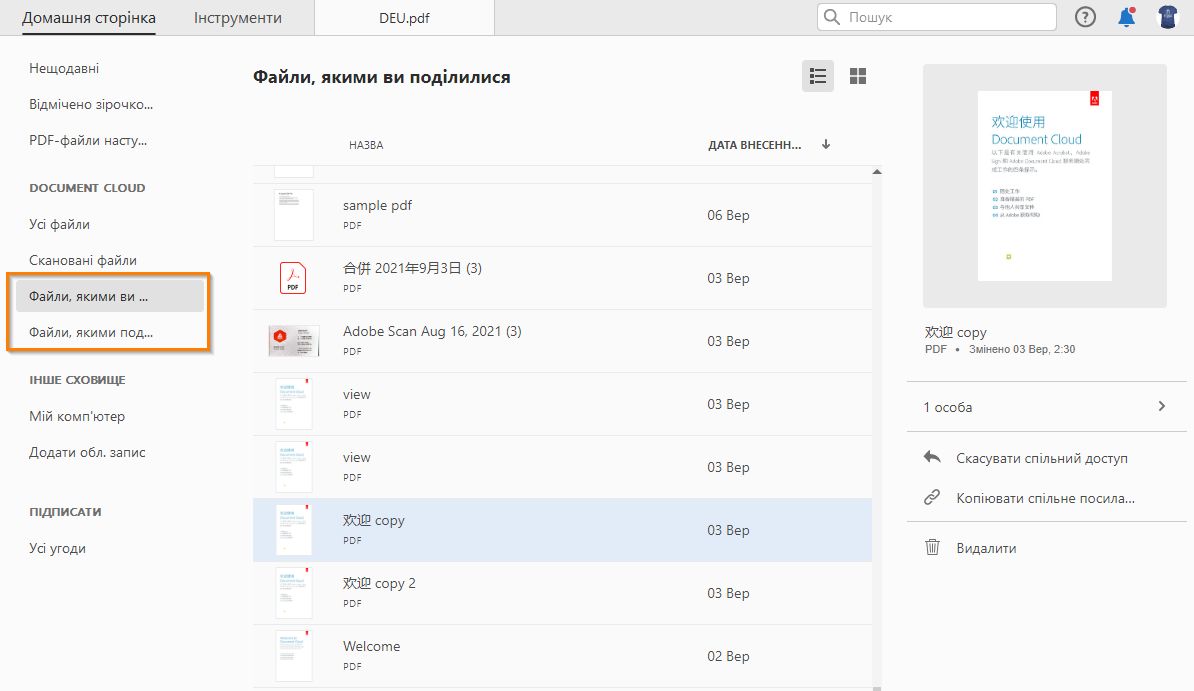Click the 06 Вер date cell
The image size is (1194, 691).
[728, 215]
